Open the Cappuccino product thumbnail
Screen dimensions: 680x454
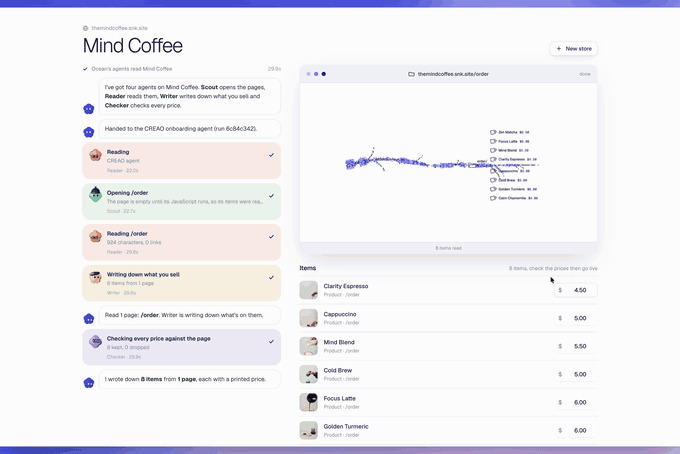click(308, 318)
